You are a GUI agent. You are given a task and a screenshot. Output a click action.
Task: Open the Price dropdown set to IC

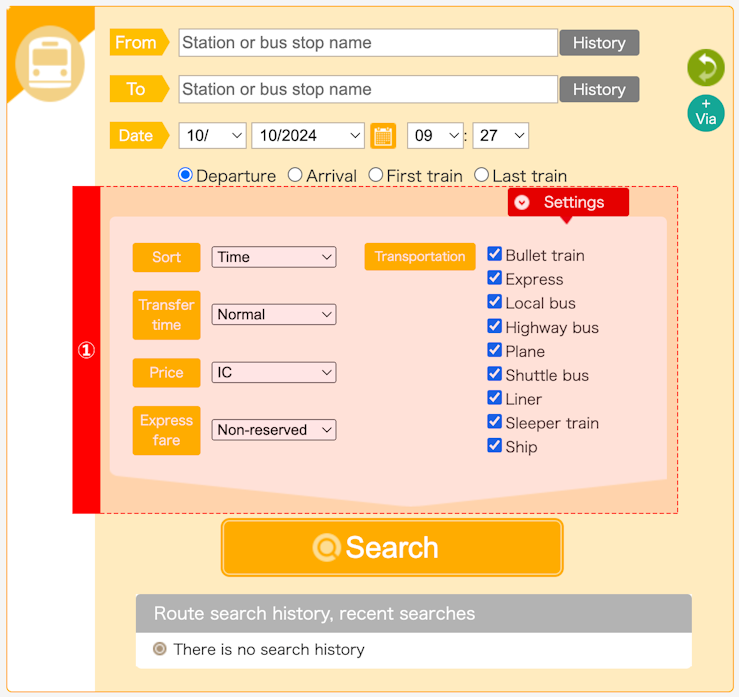pos(274,373)
